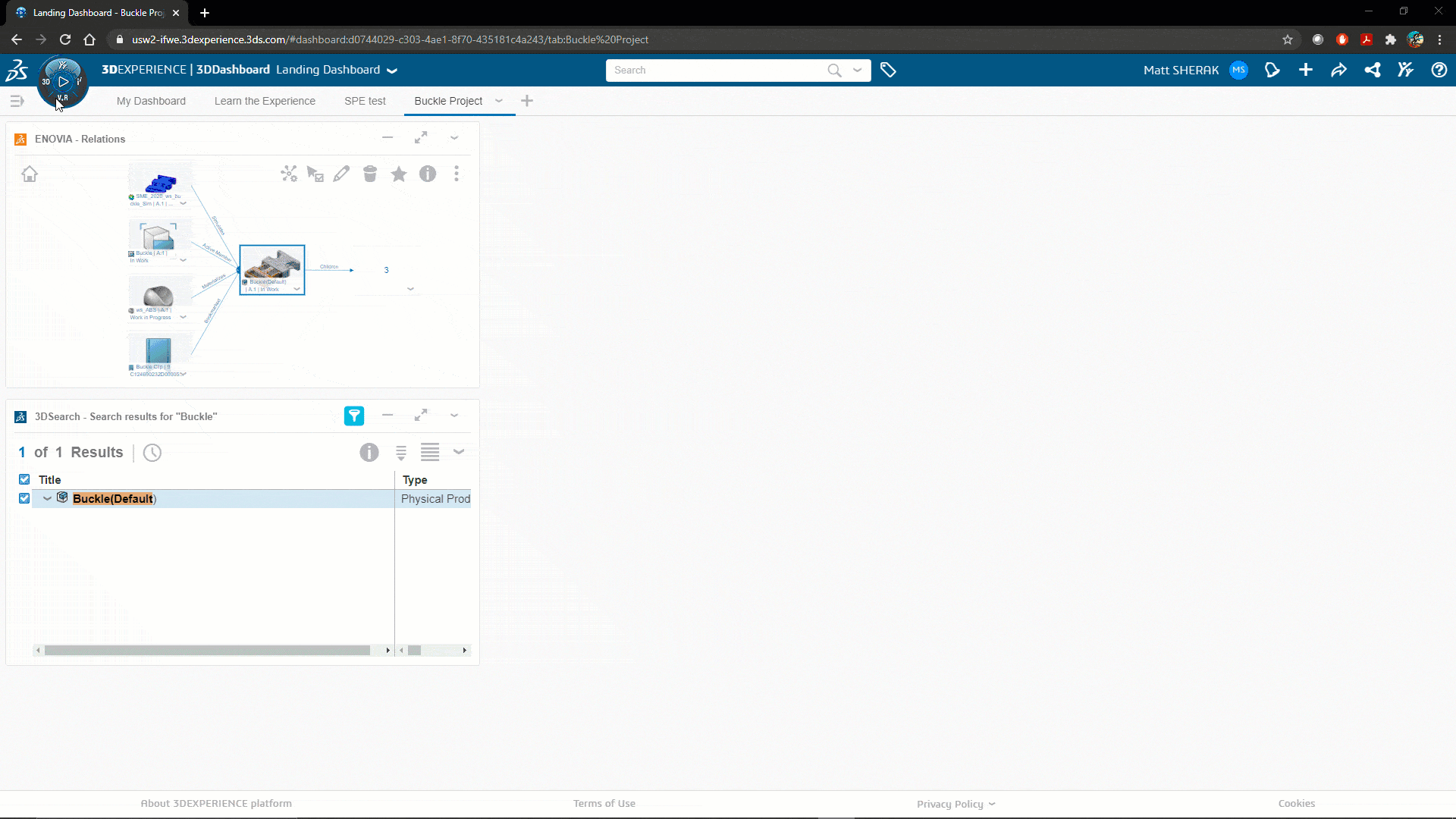Viewport: 1456px width, 819px height.
Task: Reload the page in the browser
Action: 65,39
